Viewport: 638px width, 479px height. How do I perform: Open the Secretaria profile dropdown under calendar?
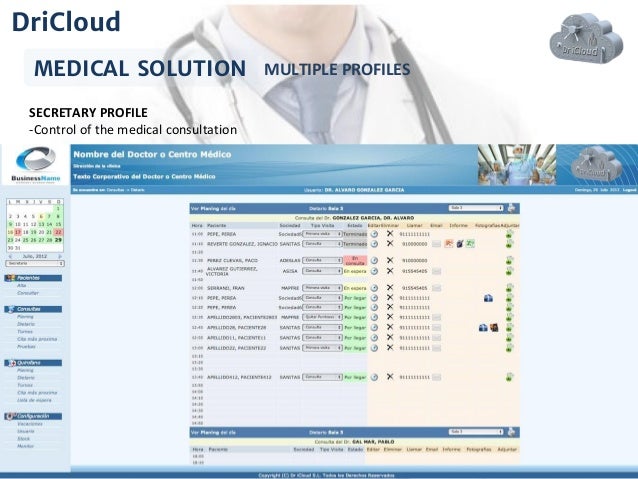click(35, 264)
